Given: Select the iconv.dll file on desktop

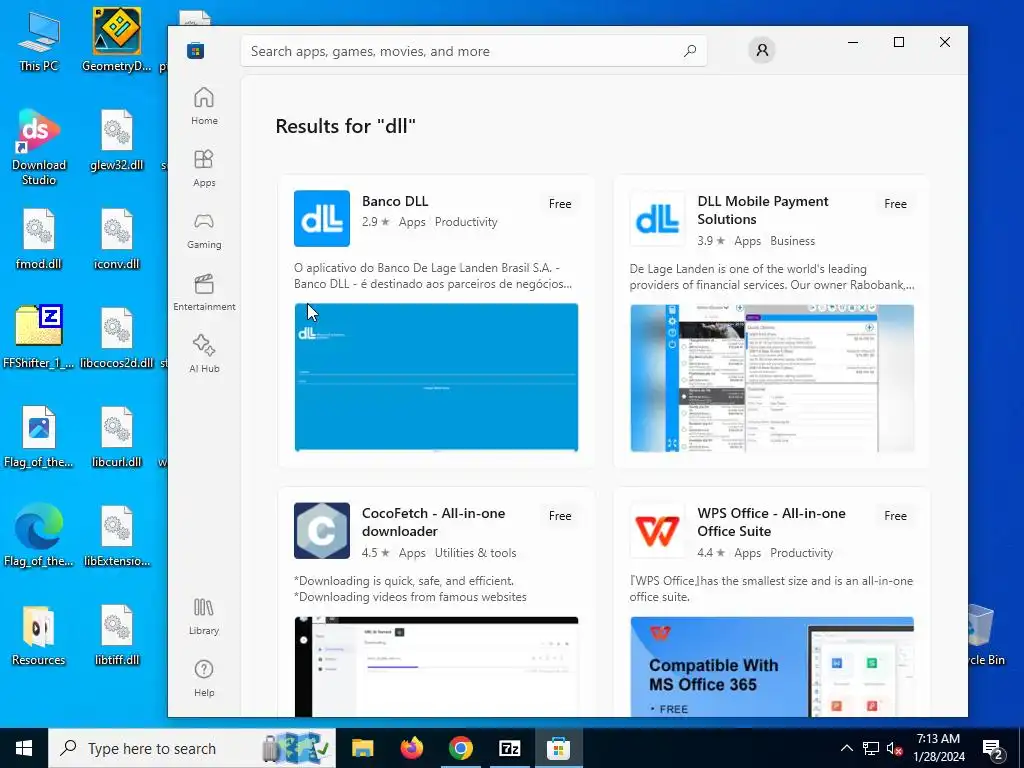Looking at the screenshot, I should [117, 240].
